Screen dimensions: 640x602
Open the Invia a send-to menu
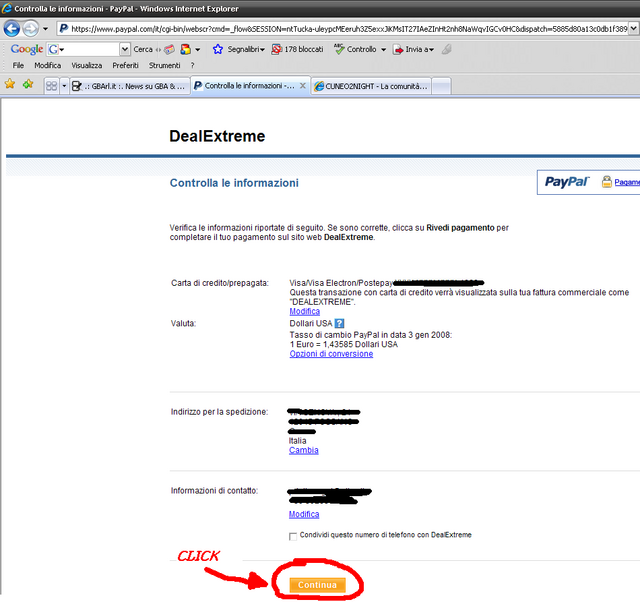click(413, 49)
